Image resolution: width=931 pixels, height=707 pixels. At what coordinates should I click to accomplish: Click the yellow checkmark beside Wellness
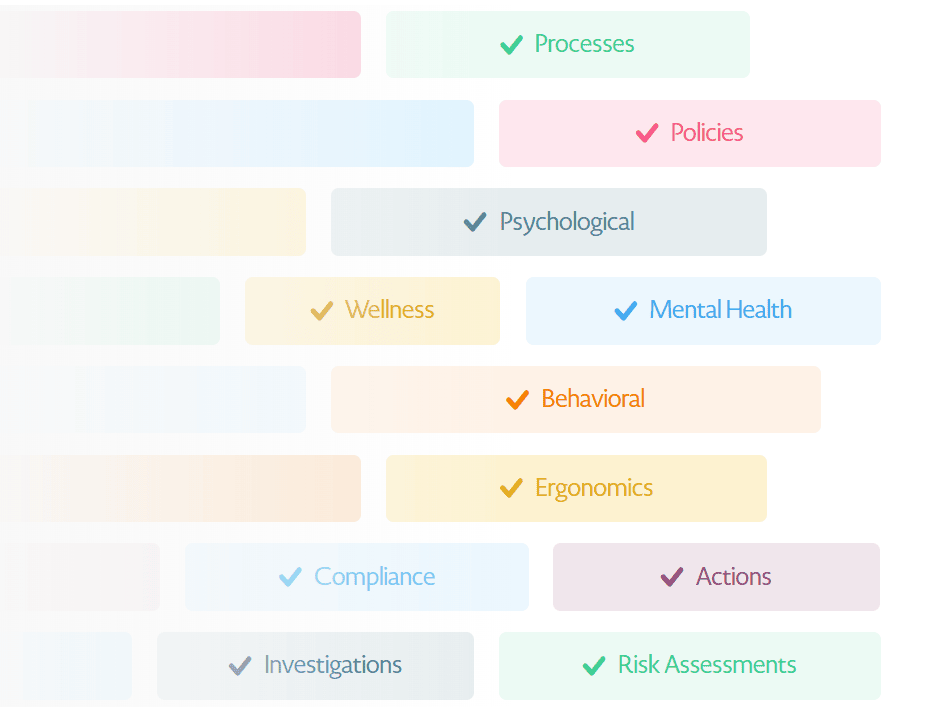pos(321,311)
